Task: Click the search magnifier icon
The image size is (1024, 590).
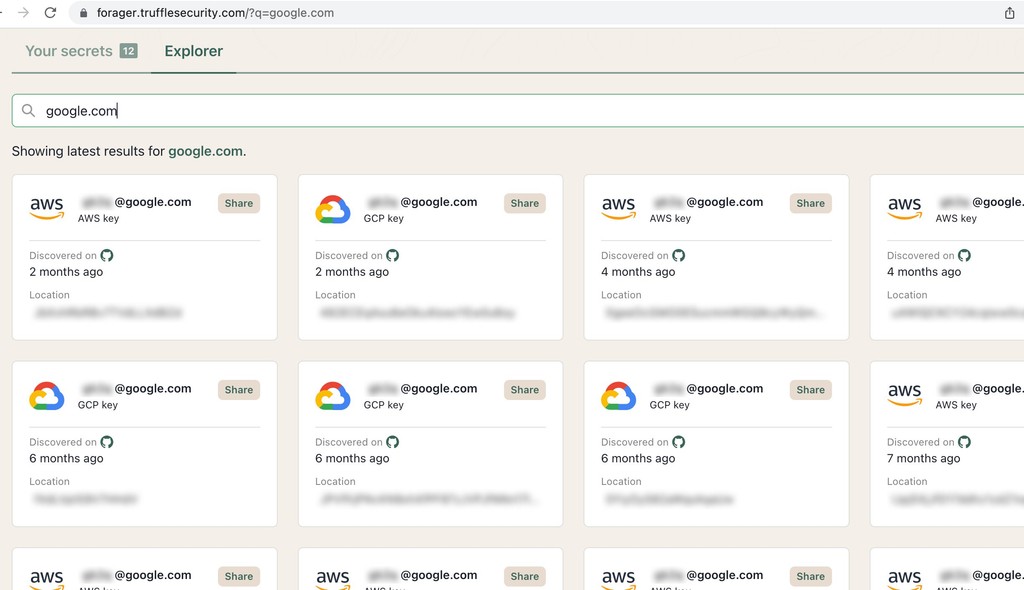Action: (28, 110)
